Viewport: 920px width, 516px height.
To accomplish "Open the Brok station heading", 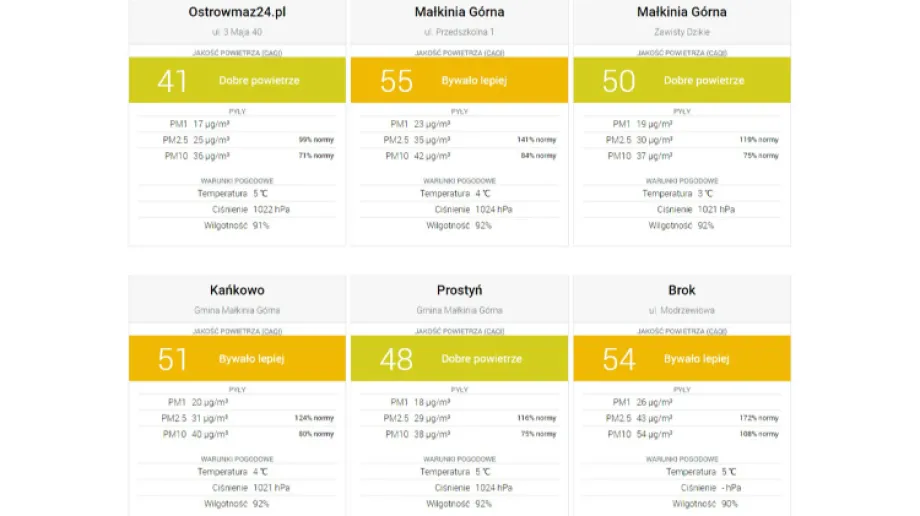I will (x=681, y=290).
